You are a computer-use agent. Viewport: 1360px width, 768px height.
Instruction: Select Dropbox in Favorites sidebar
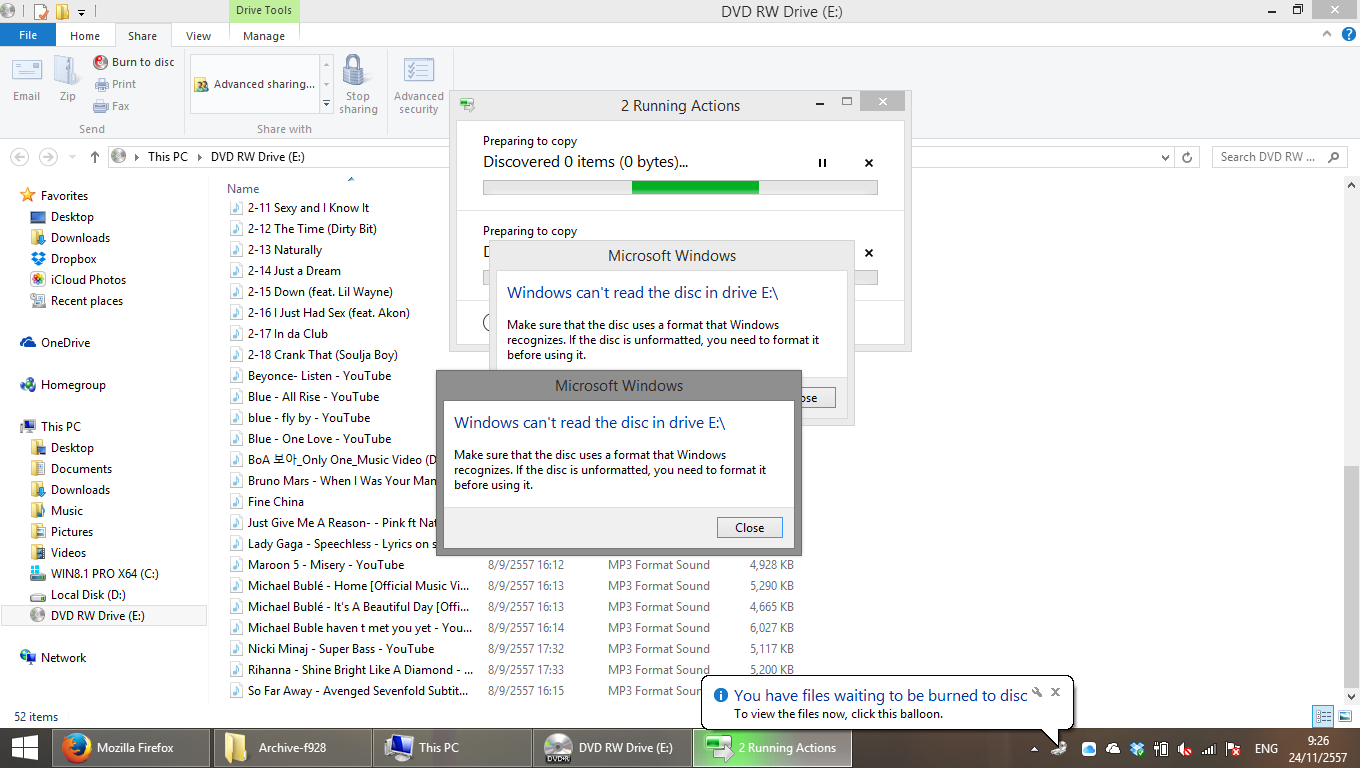point(73,259)
